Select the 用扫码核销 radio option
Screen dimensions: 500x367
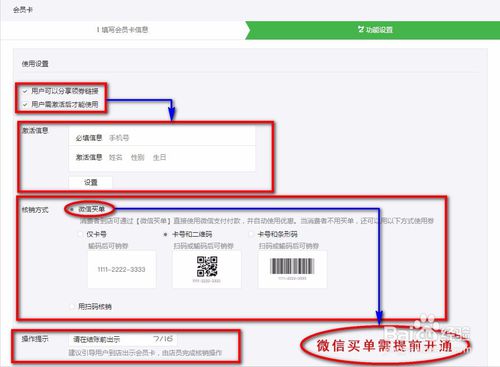coord(72,306)
